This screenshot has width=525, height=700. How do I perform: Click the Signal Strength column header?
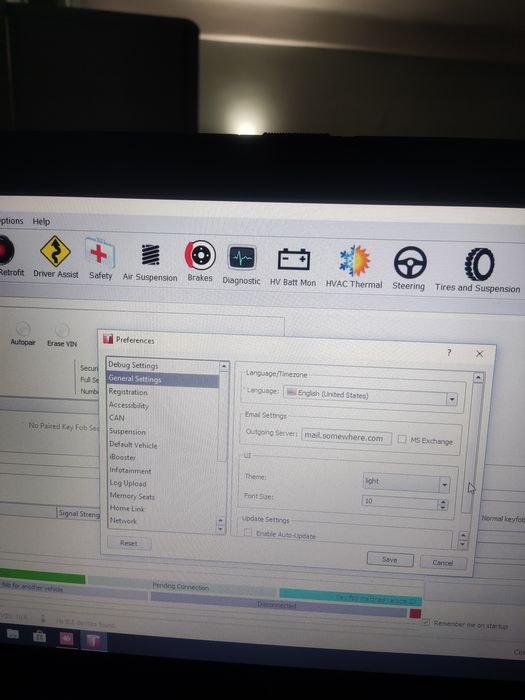79,513
